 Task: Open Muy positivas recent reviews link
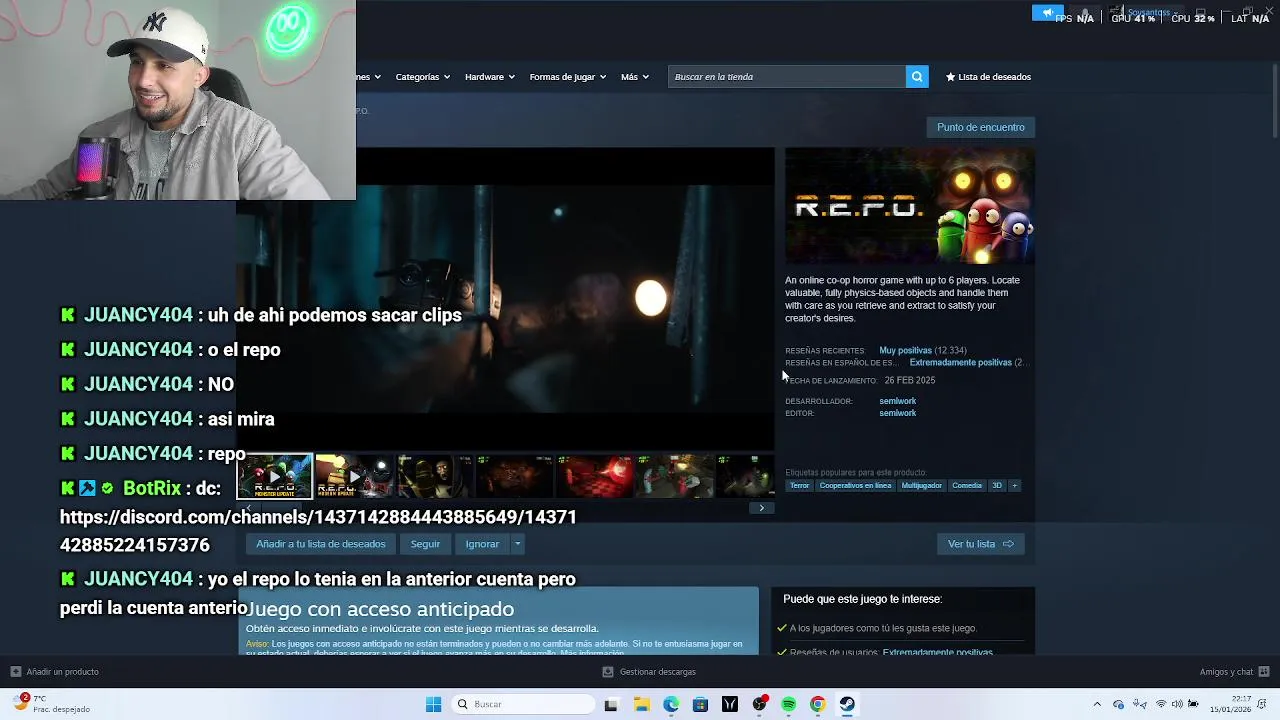click(905, 351)
